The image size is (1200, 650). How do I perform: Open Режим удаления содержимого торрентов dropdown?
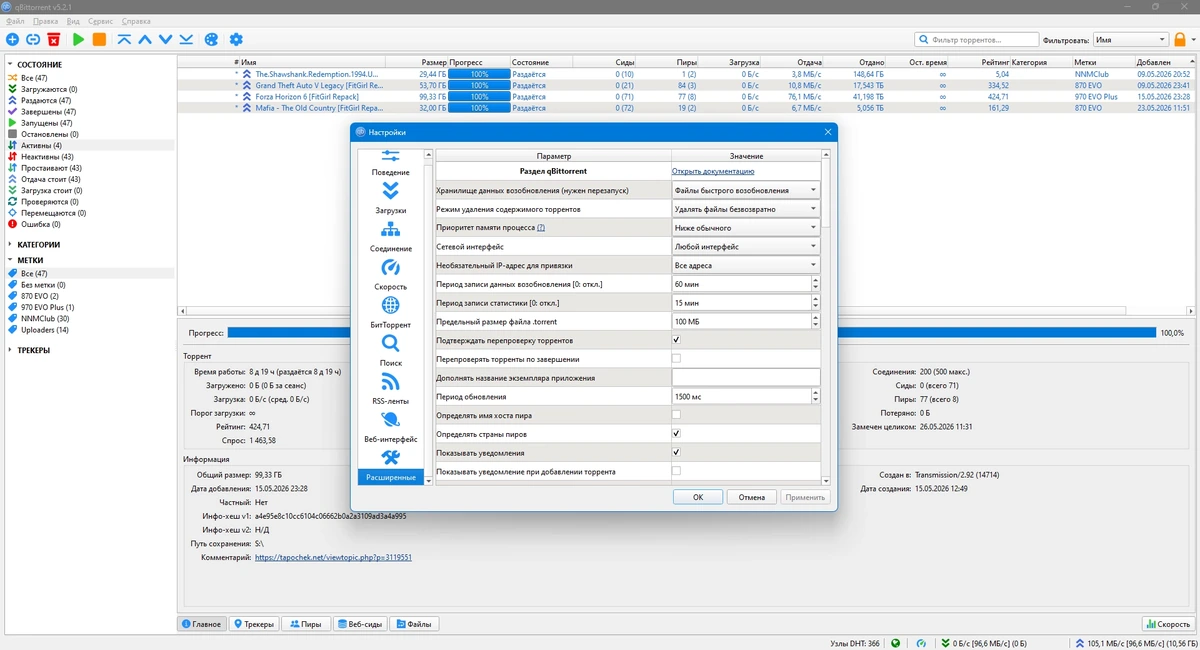pos(746,209)
